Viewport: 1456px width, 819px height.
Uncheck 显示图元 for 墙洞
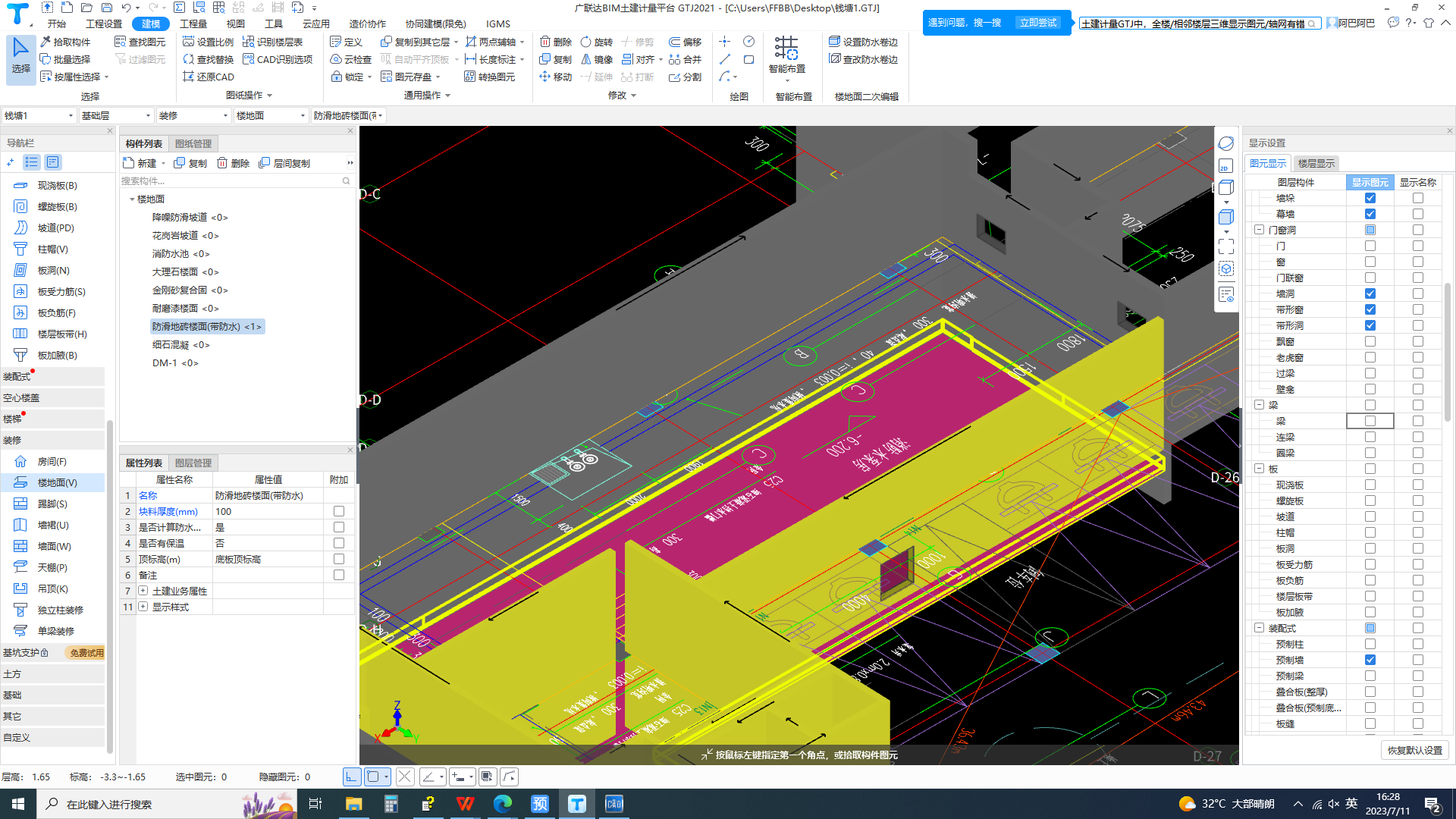(1370, 293)
